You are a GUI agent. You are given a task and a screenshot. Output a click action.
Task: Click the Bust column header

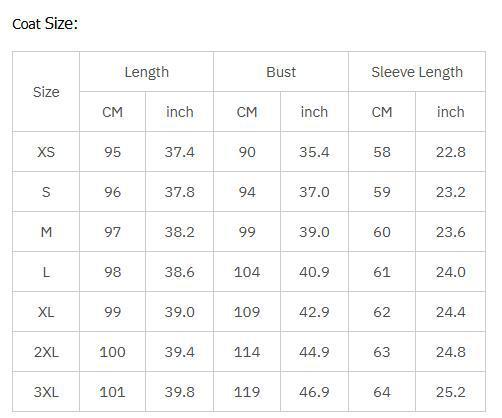[281, 72]
